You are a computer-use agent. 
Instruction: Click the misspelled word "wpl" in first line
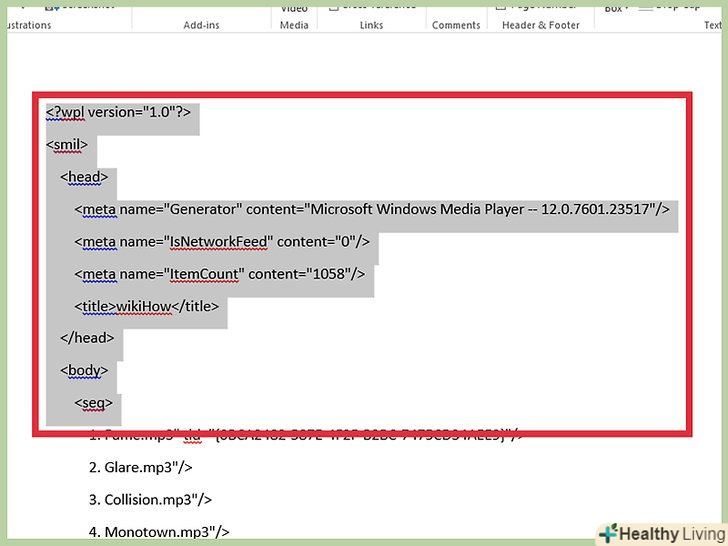72,112
